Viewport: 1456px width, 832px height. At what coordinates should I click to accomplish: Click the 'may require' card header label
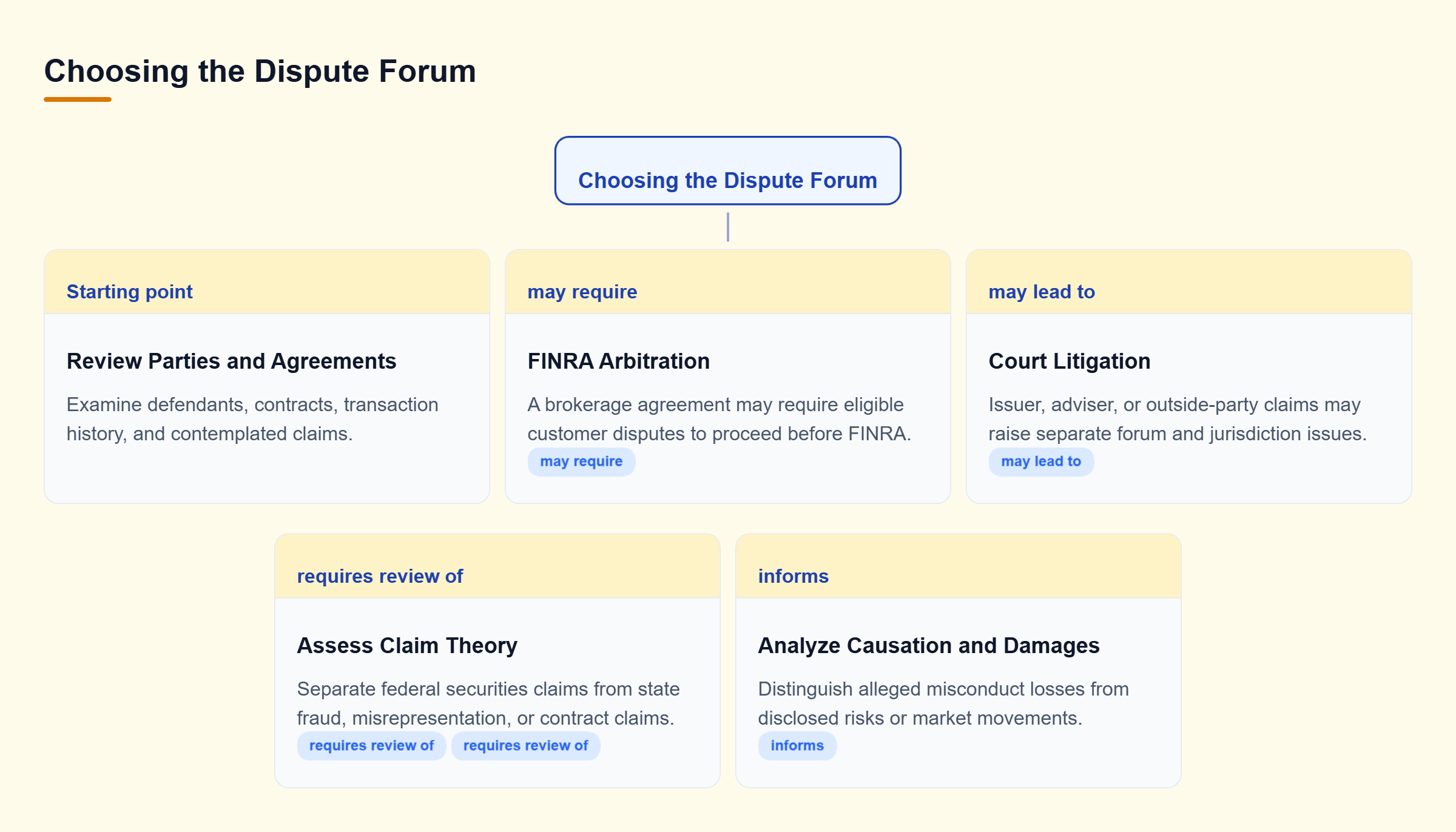(x=582, y=292)
